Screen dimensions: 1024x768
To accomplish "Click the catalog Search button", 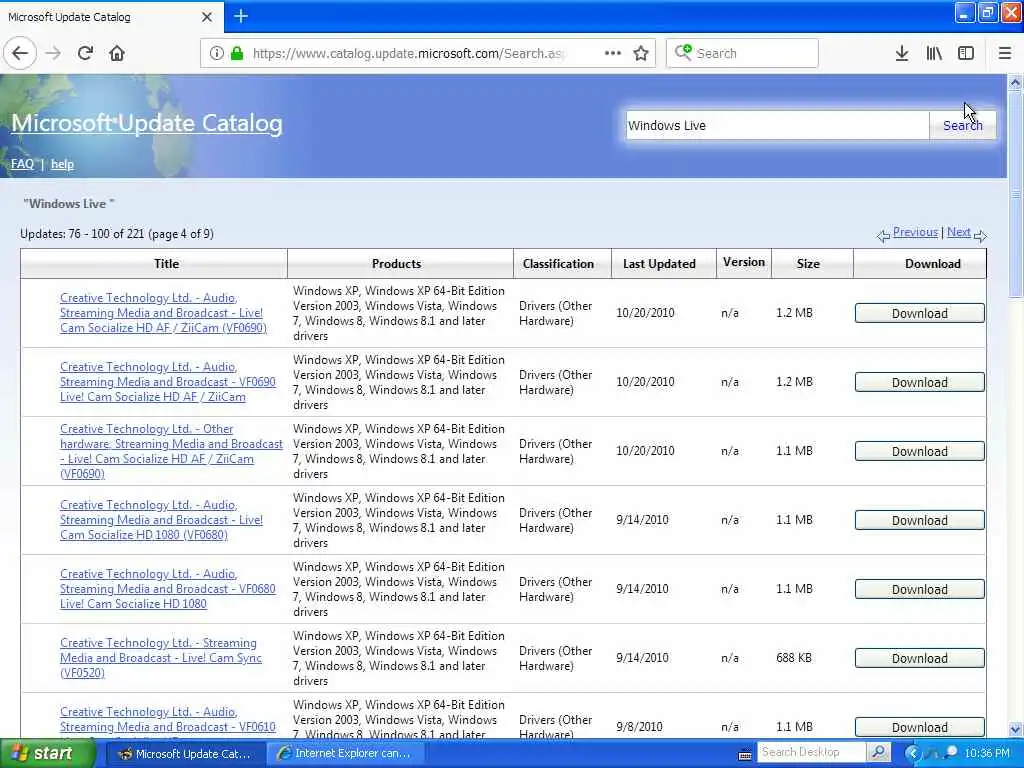I will coord(962,125).
